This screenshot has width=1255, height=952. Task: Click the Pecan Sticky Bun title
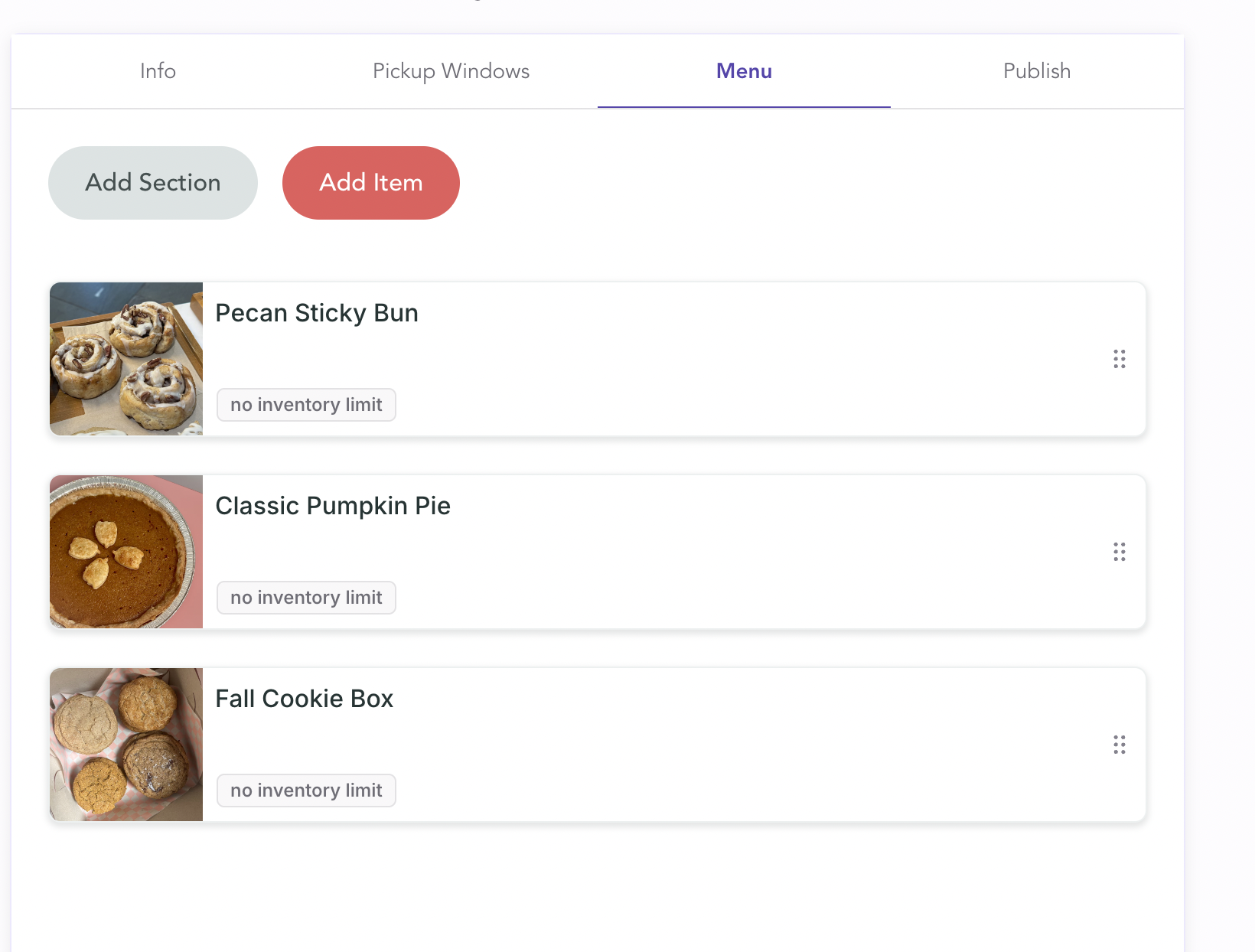tap(317, 313)
